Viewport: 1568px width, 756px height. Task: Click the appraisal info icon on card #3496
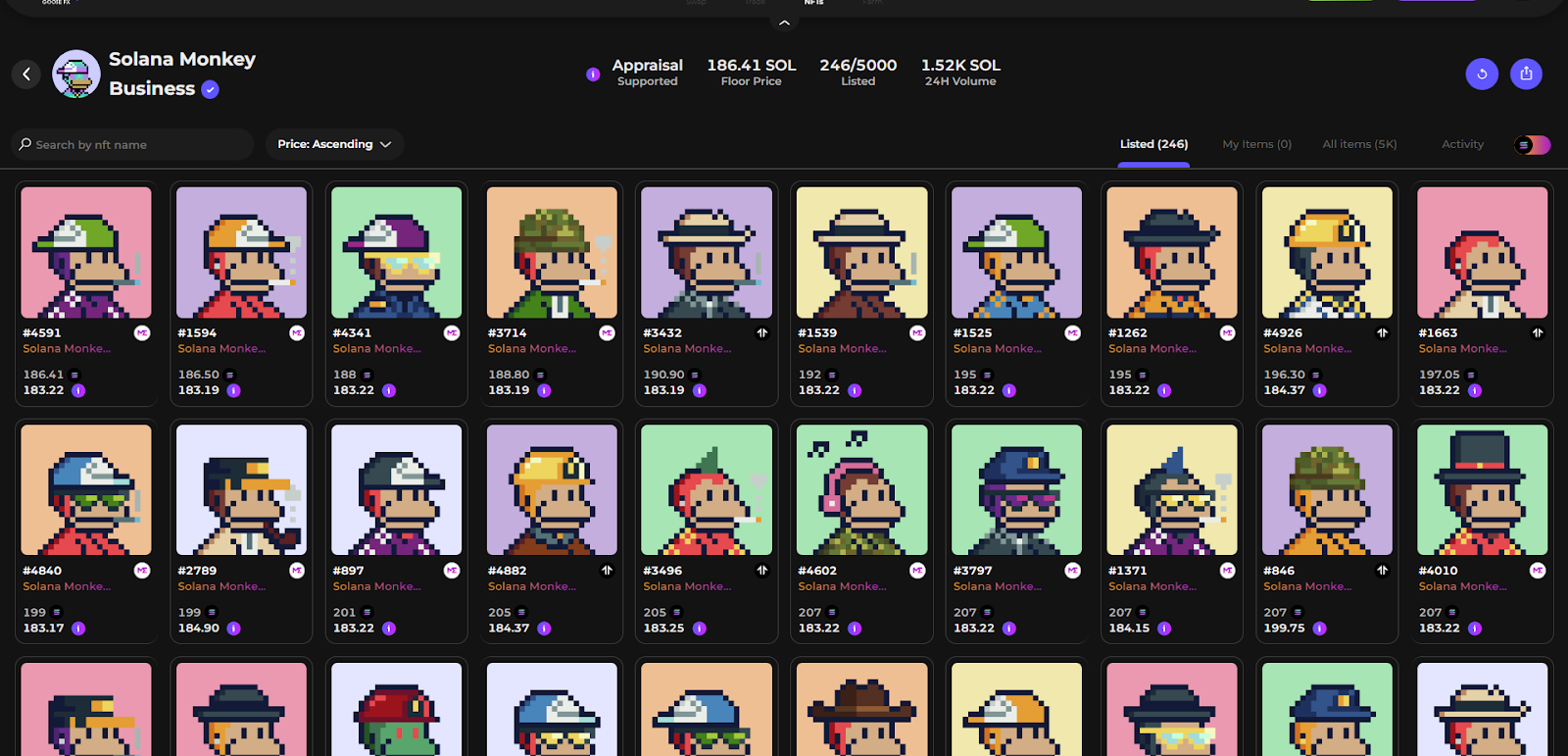coord(700,629)
